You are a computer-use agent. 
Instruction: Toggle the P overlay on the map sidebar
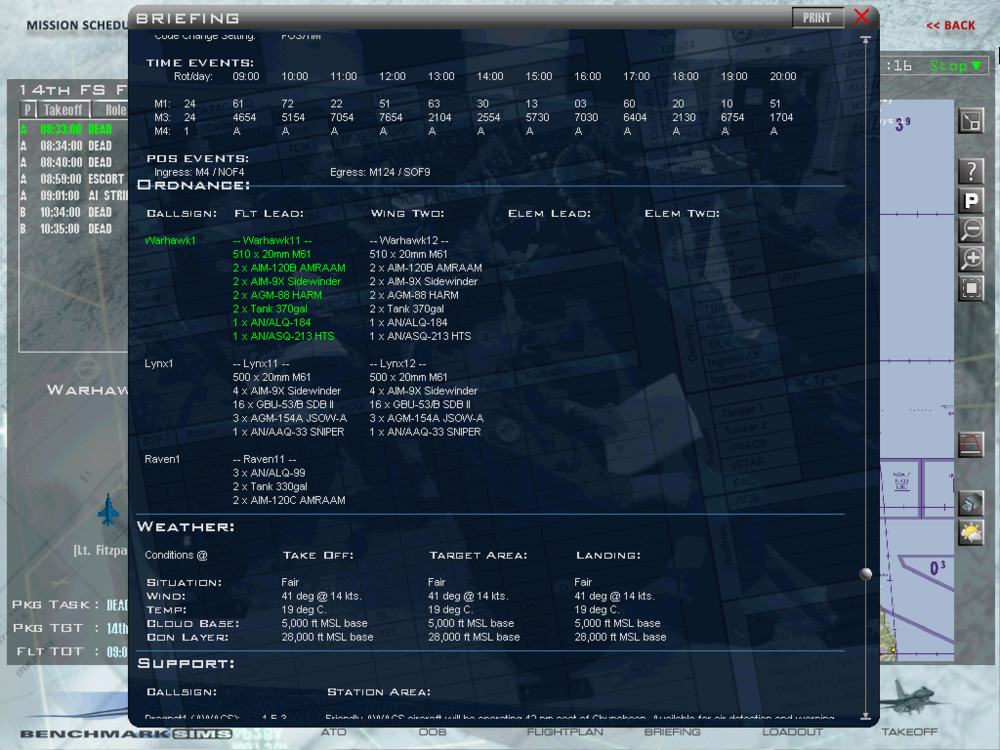pyautogui.click(x=970, y=200)
